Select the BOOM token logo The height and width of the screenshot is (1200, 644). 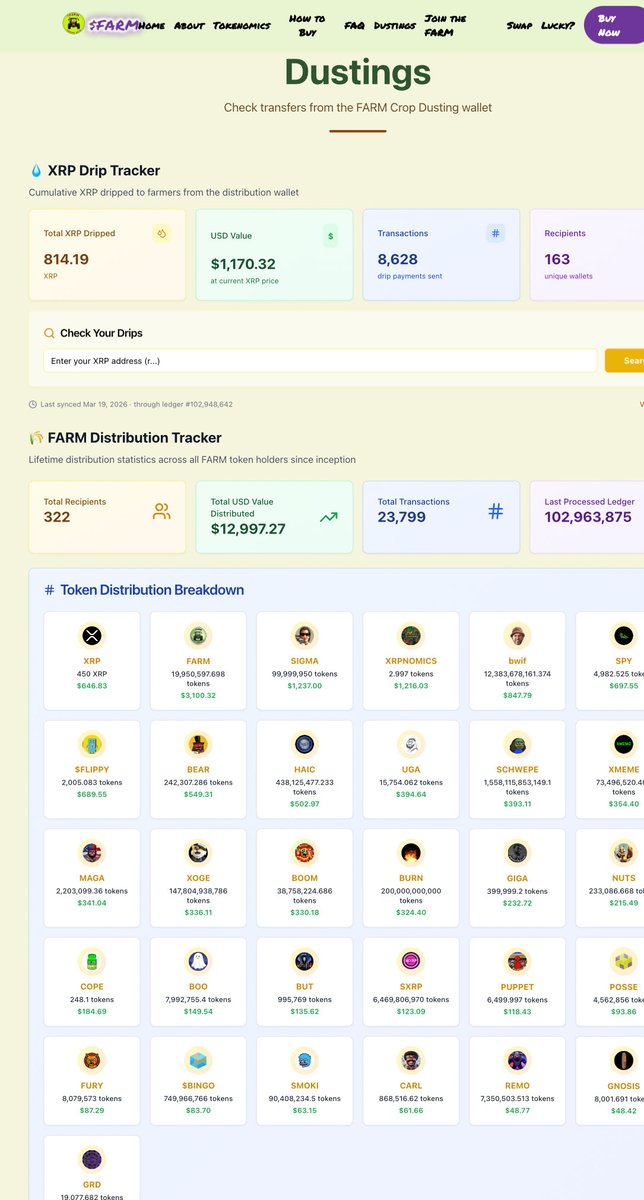coord(304,852)
